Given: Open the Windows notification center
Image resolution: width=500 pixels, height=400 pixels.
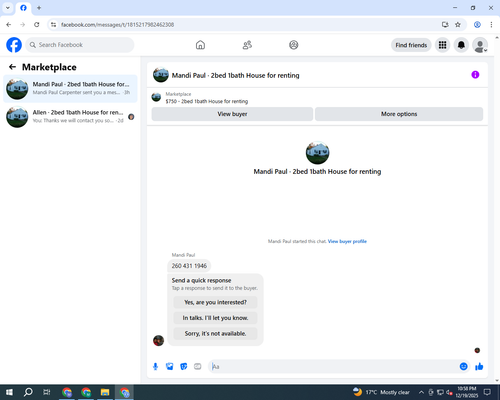Looking at the screenshot, I should pyautogui.click(x=488, y=392).
